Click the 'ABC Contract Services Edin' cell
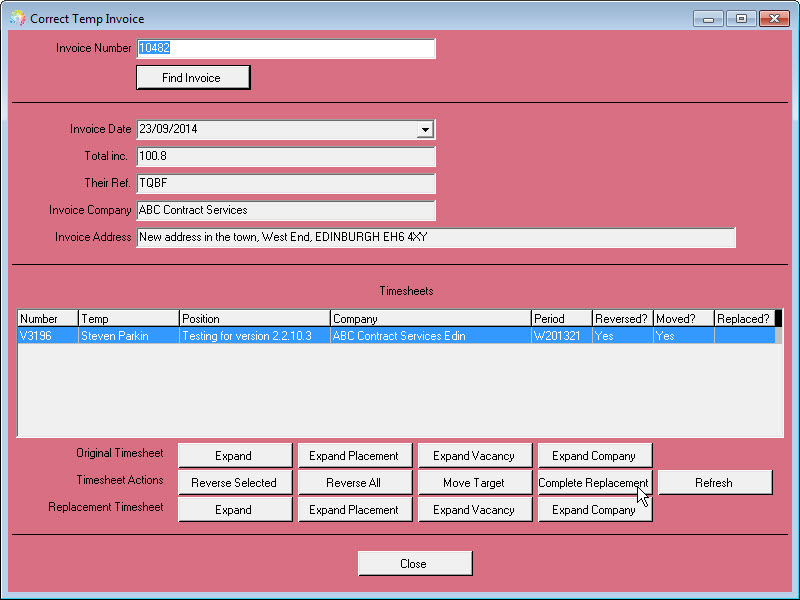Image resolution: width=800 pixels, height=600 pixels. pos(431,336)
